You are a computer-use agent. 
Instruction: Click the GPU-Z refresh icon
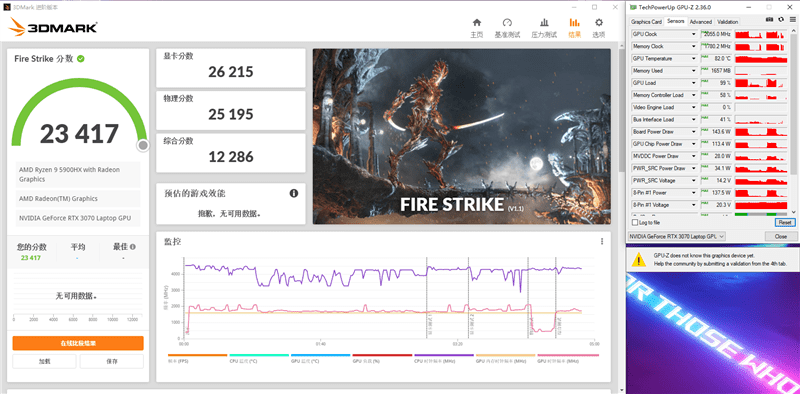[x=781, y=19]
